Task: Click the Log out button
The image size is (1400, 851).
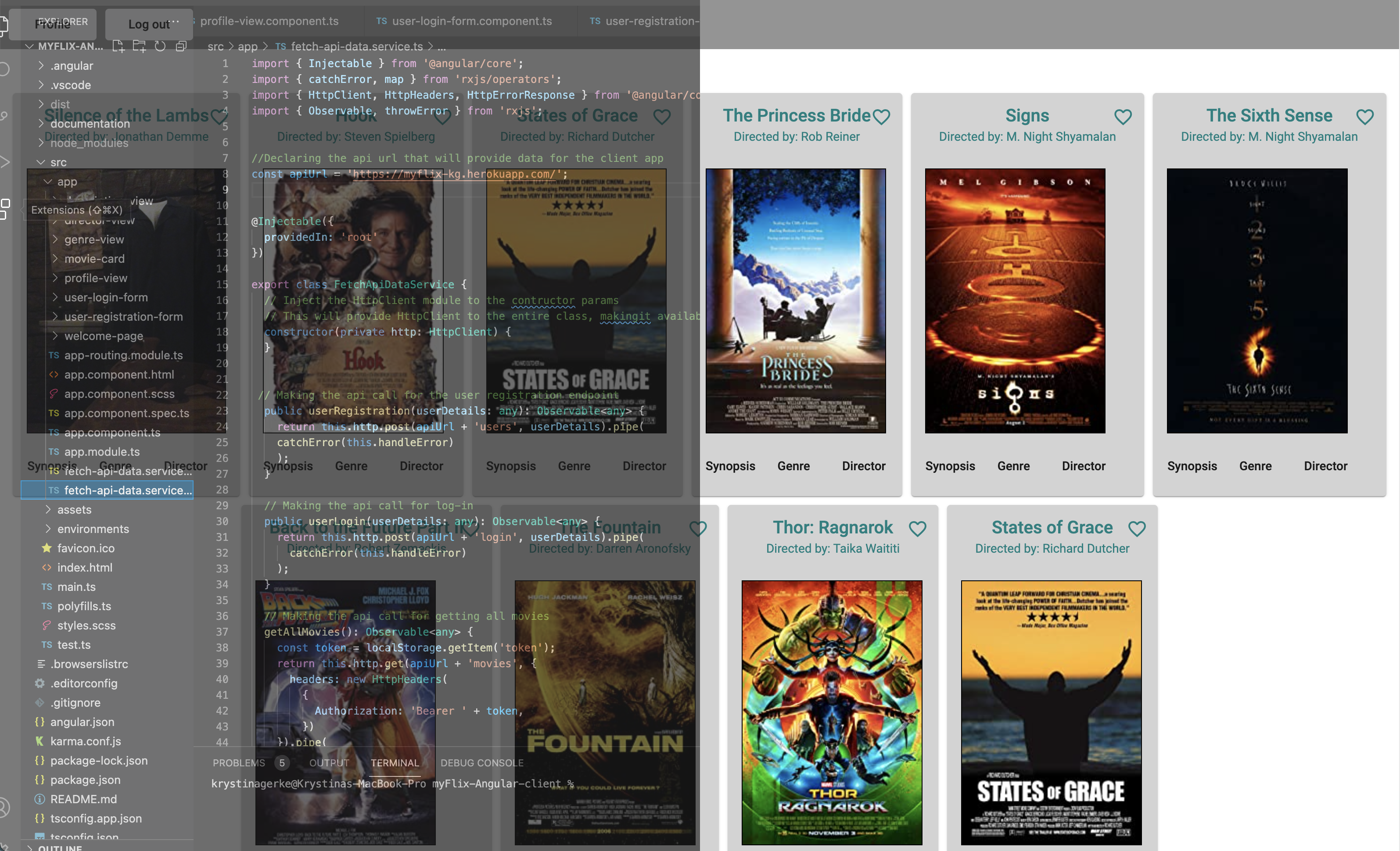Action: pos(149,24)
